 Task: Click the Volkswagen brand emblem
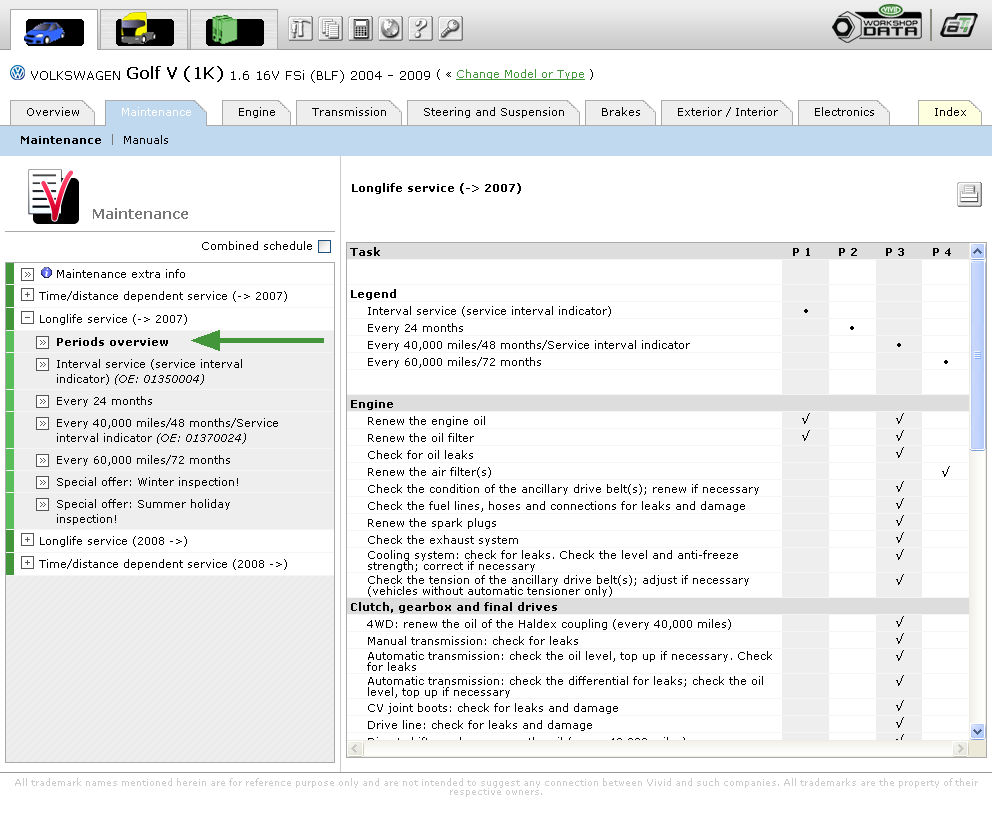tap(18, 73)
